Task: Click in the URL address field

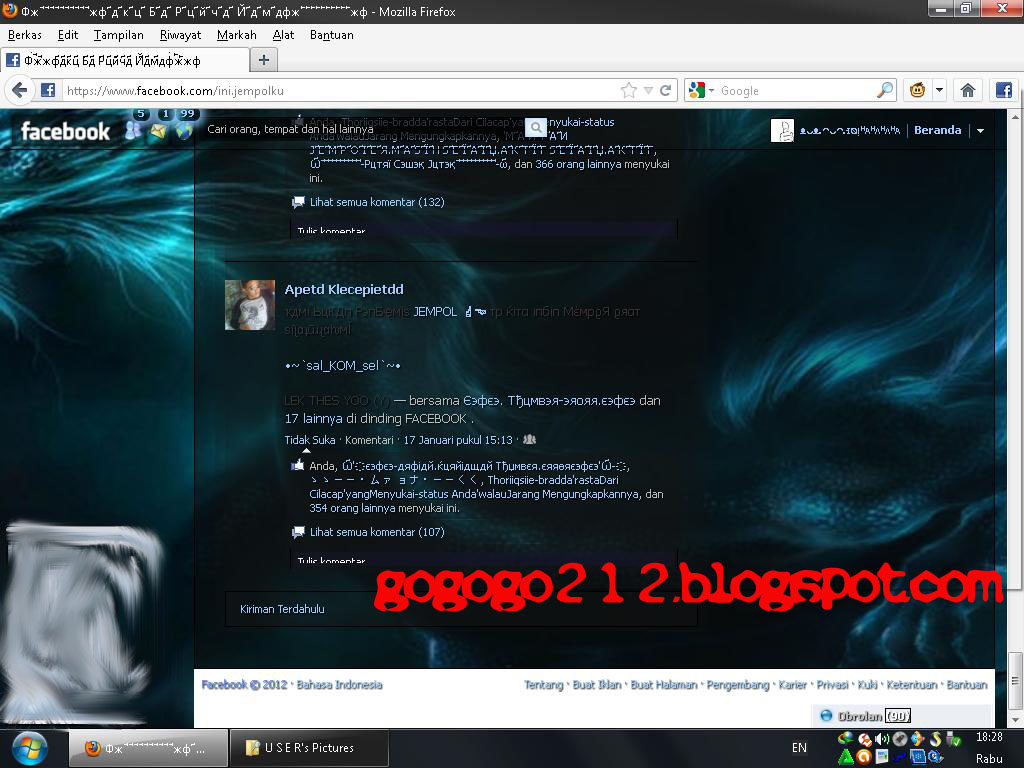Action: click(x=340, y=90)
